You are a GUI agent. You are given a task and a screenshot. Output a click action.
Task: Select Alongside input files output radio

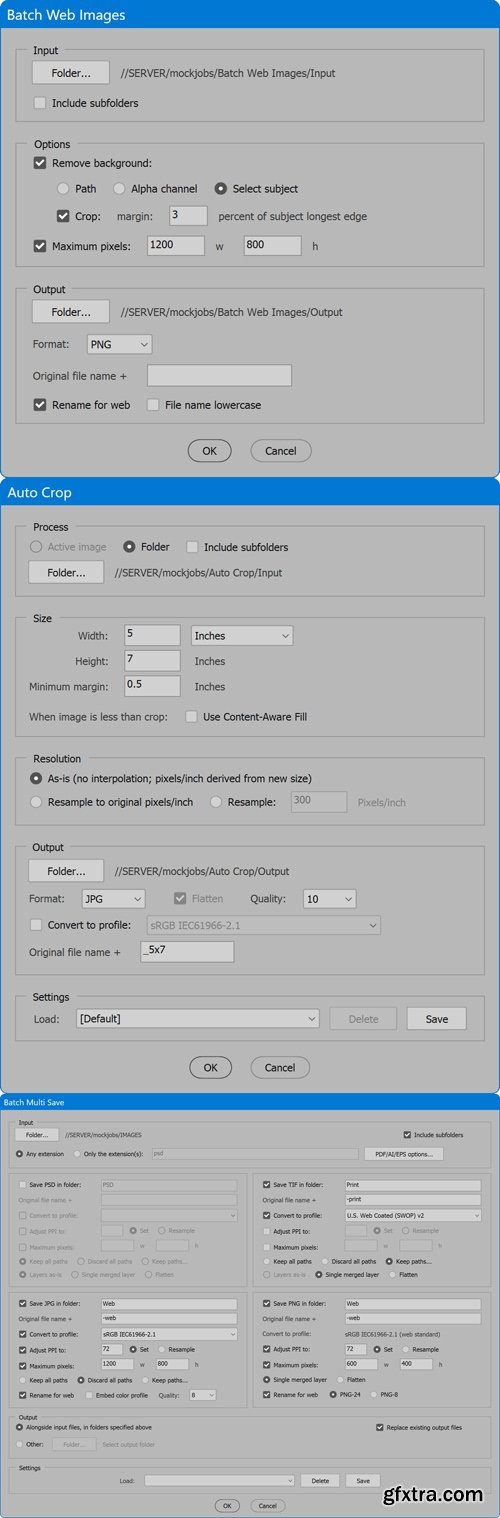coord(19,1428)
